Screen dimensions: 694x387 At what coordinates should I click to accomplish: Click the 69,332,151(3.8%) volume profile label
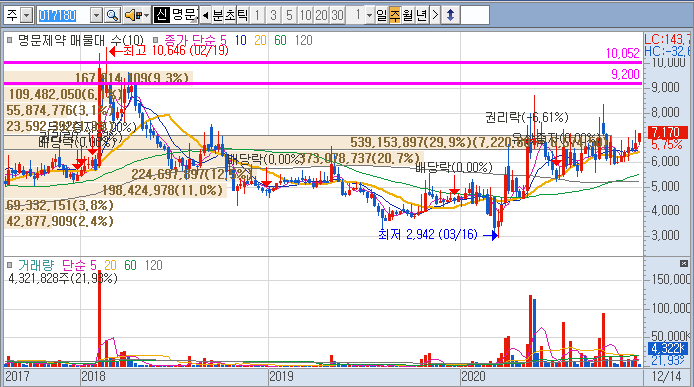pos(60,205)
